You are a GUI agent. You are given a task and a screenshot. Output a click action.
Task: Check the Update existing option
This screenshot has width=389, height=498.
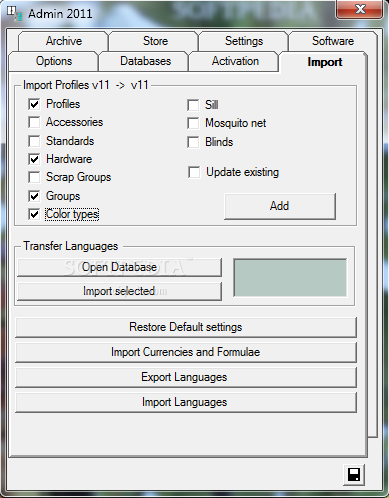coord(194,173)
